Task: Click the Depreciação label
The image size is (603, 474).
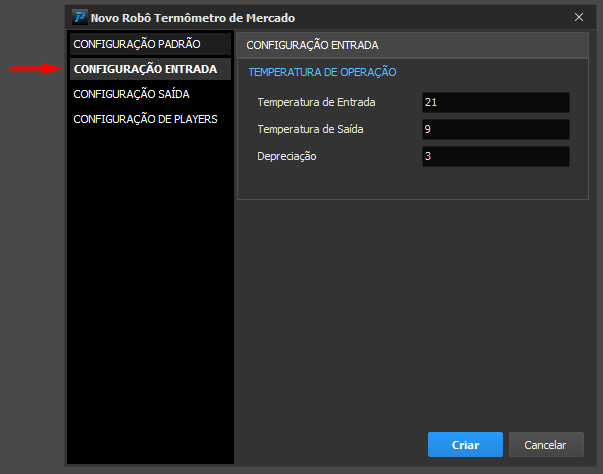Action: click(x=287, y=156)
